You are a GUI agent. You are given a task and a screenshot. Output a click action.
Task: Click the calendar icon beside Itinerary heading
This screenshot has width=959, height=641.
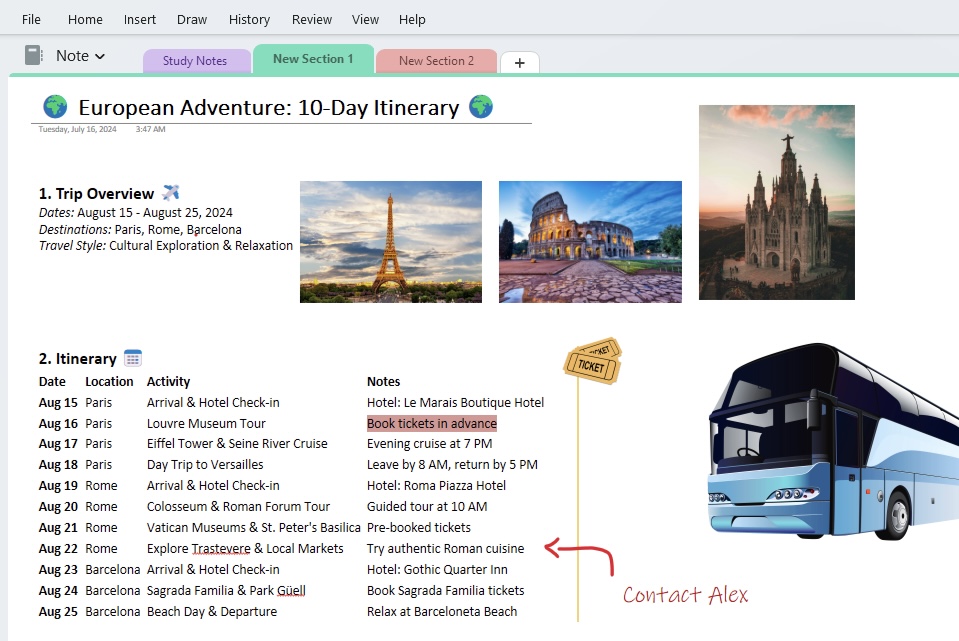[x=133, y=358]
